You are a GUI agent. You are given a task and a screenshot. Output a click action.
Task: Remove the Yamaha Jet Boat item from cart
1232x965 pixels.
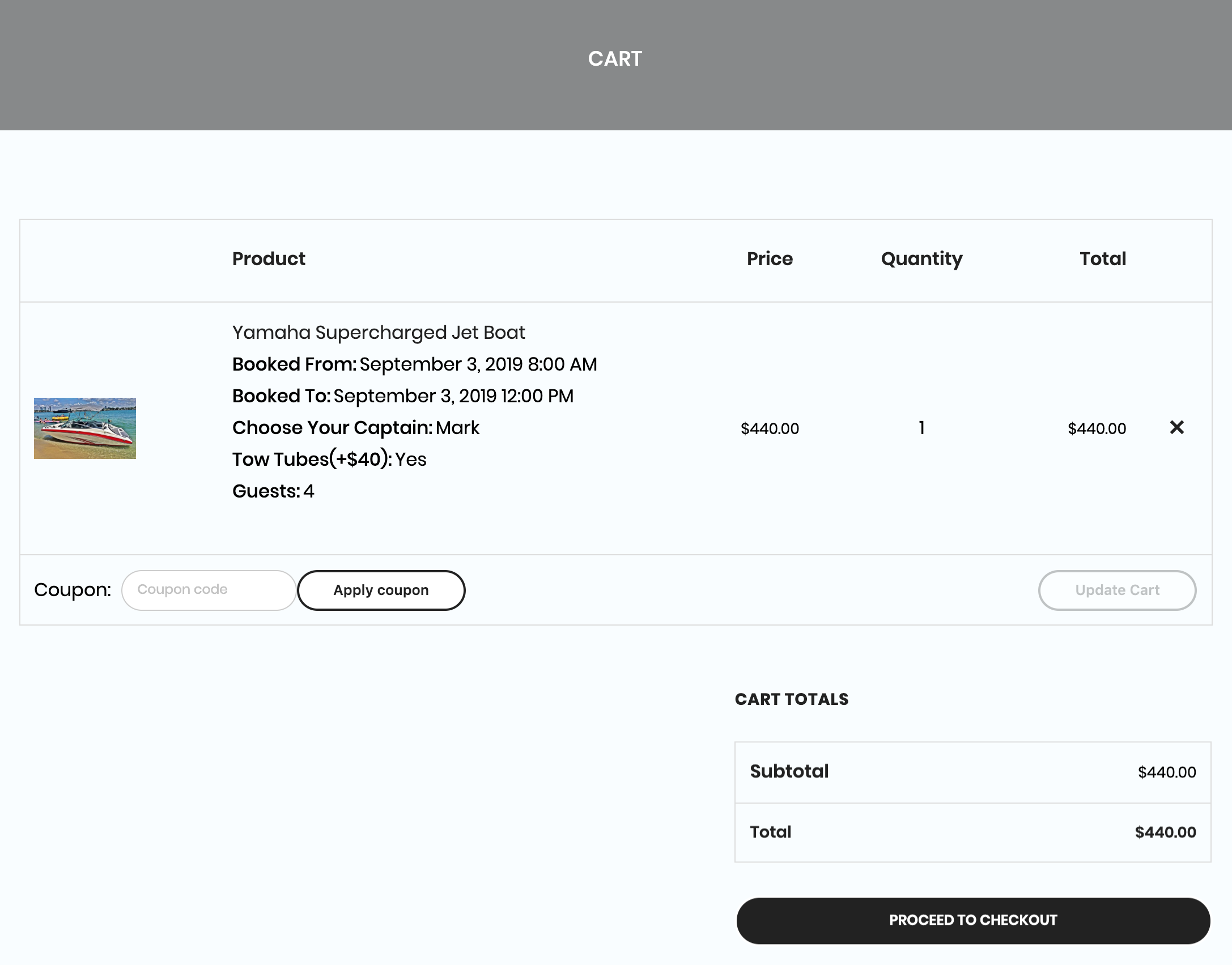[x=1176, y=427]
